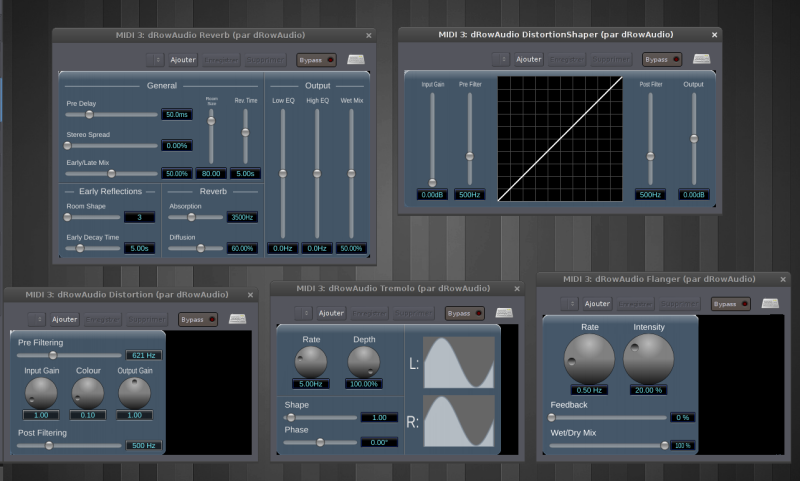Screen dimensions: 800x481
Task: Toggle Bypass in Distortion window
Action: coord(198,319)
